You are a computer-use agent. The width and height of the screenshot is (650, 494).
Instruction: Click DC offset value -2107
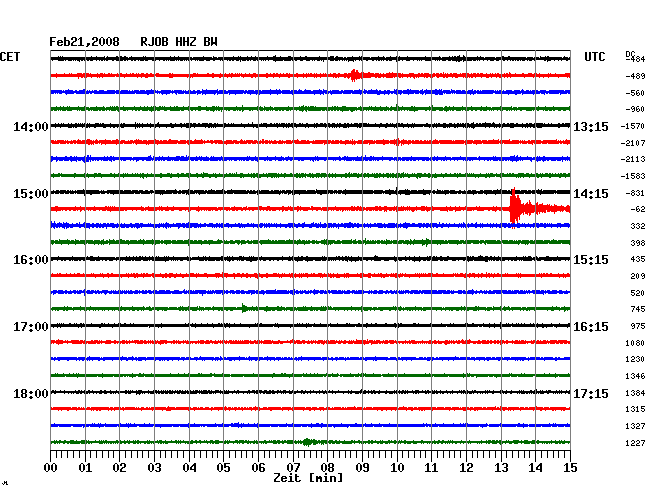tap(633, 143)
